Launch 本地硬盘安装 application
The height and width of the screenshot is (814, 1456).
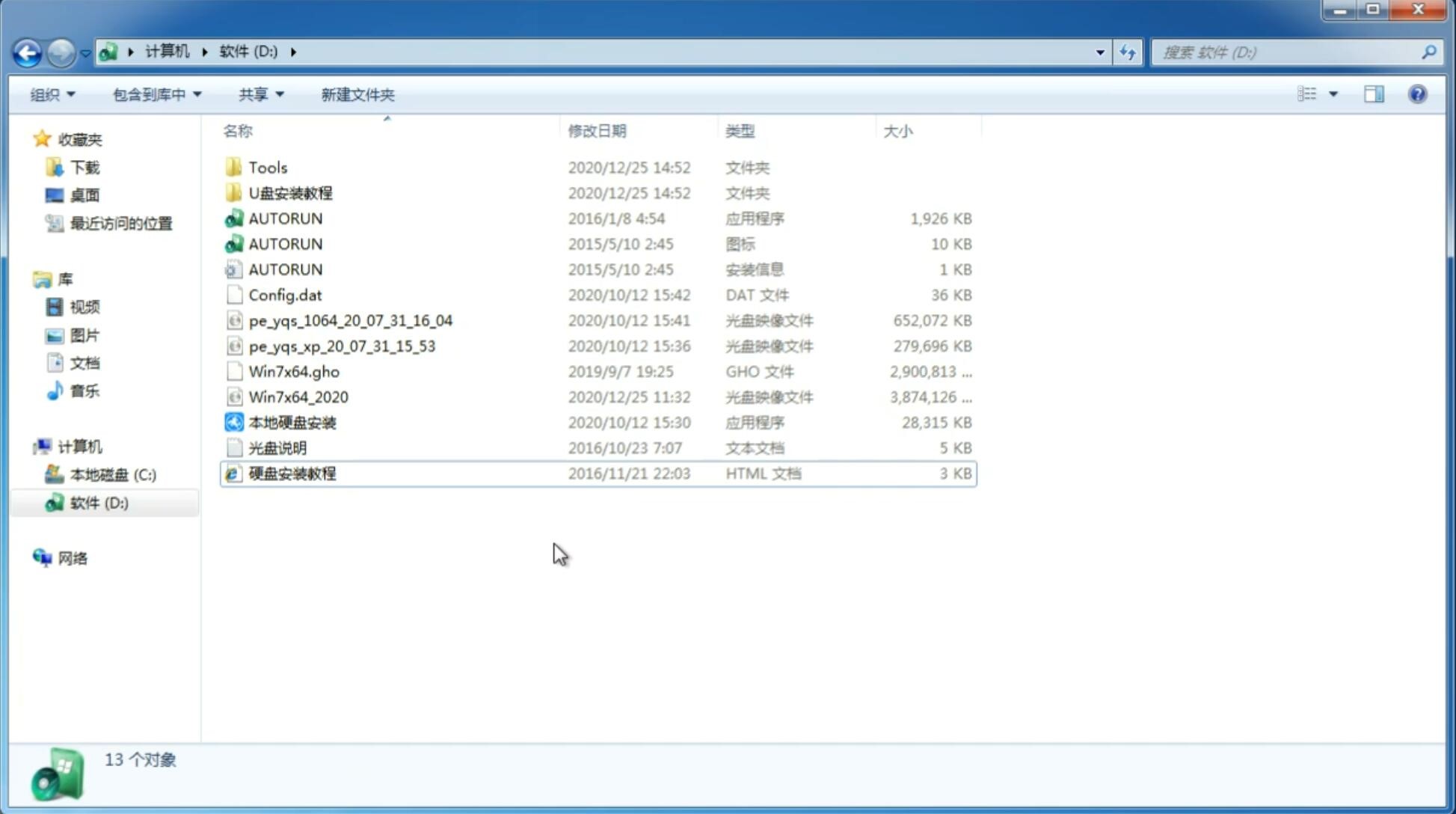click(292, 422)
